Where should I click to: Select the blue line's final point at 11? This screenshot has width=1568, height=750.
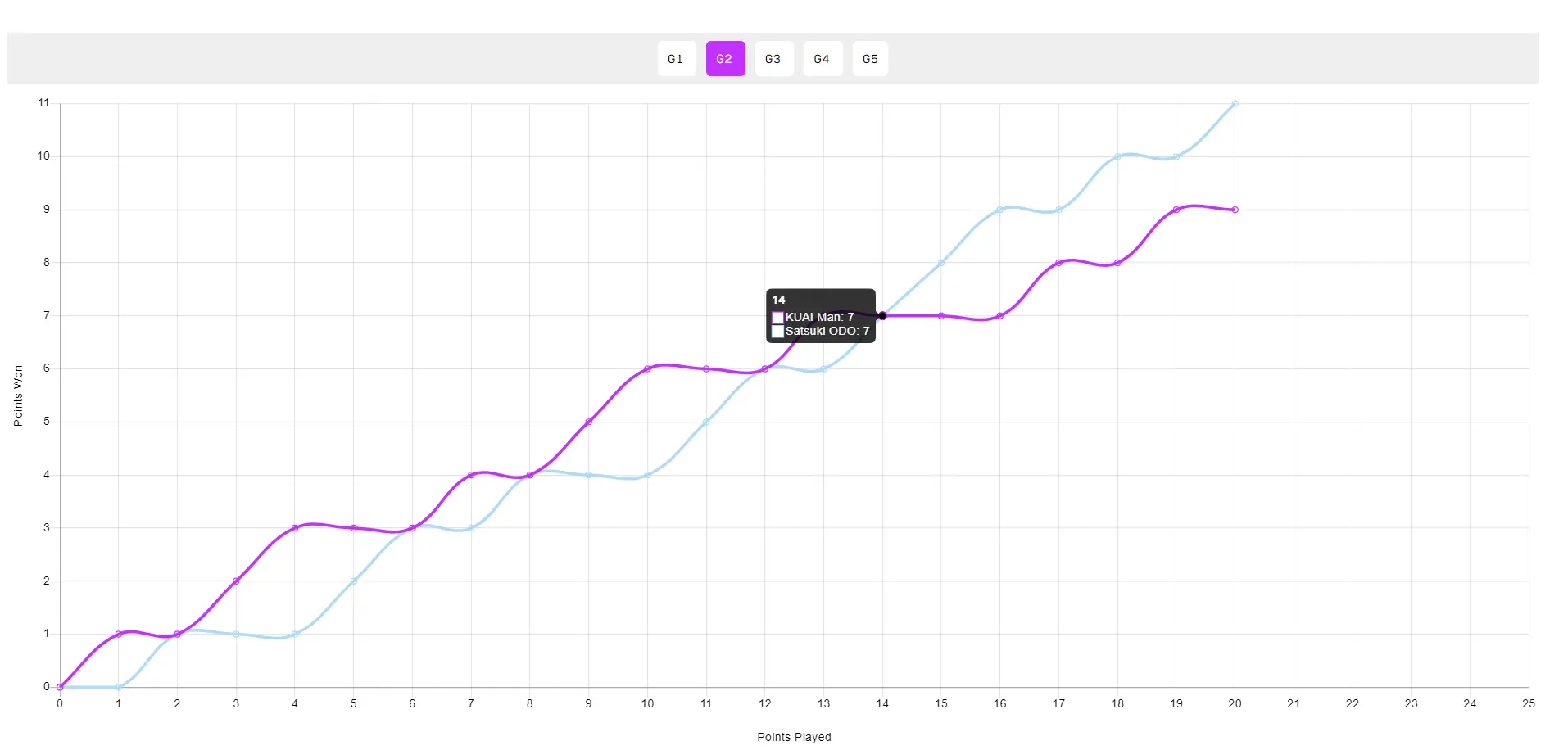point(1235,104)
